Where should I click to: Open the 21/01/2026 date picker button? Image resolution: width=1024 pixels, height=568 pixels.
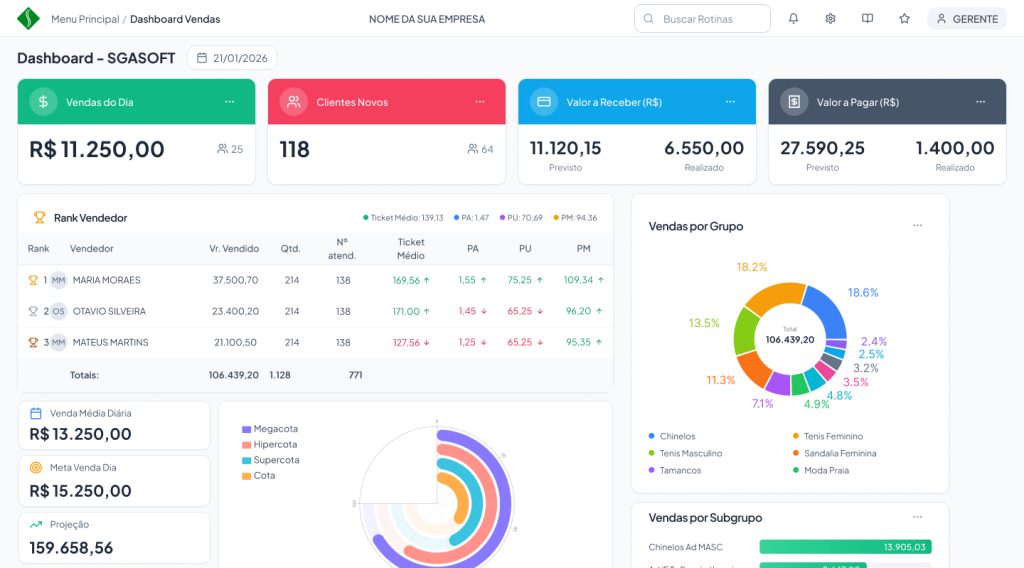[232, 58]
